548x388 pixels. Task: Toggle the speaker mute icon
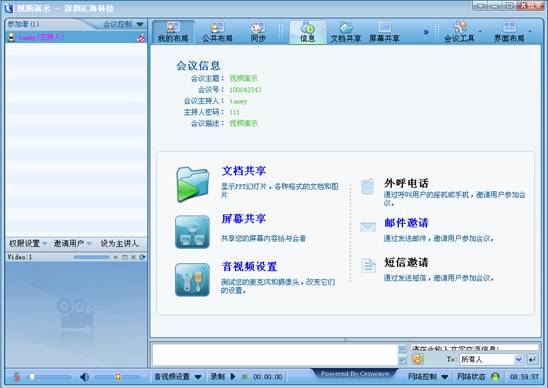coord(84,377)
